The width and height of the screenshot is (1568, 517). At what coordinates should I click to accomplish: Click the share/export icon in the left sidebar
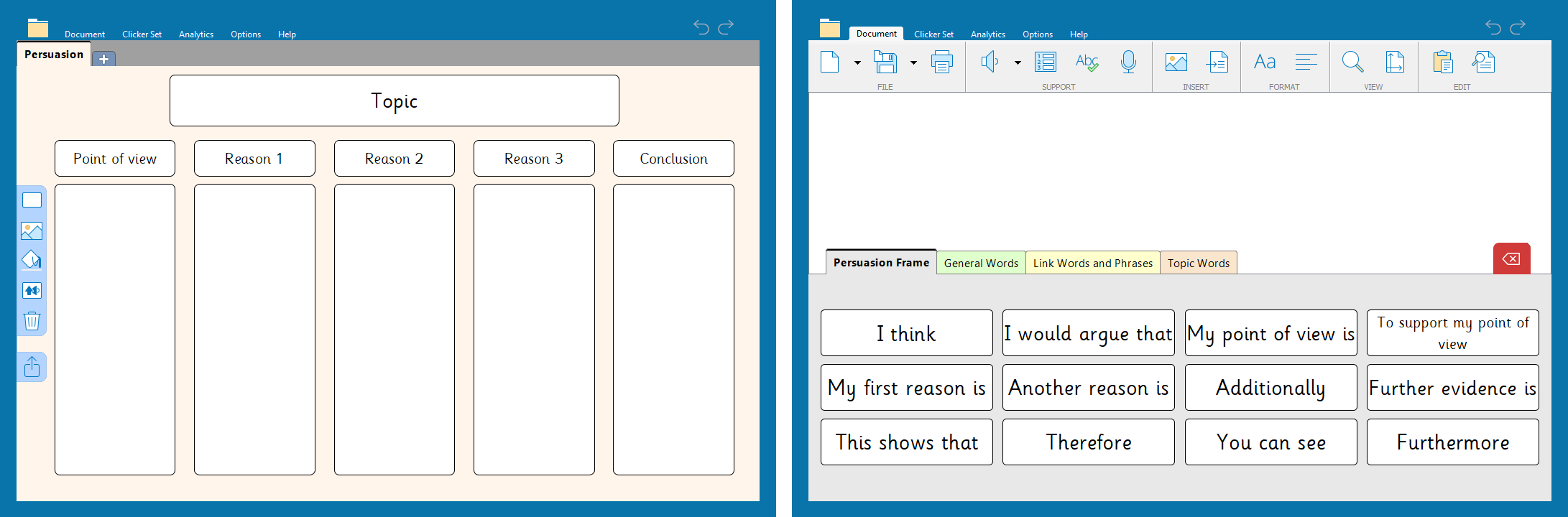(32, 367)
